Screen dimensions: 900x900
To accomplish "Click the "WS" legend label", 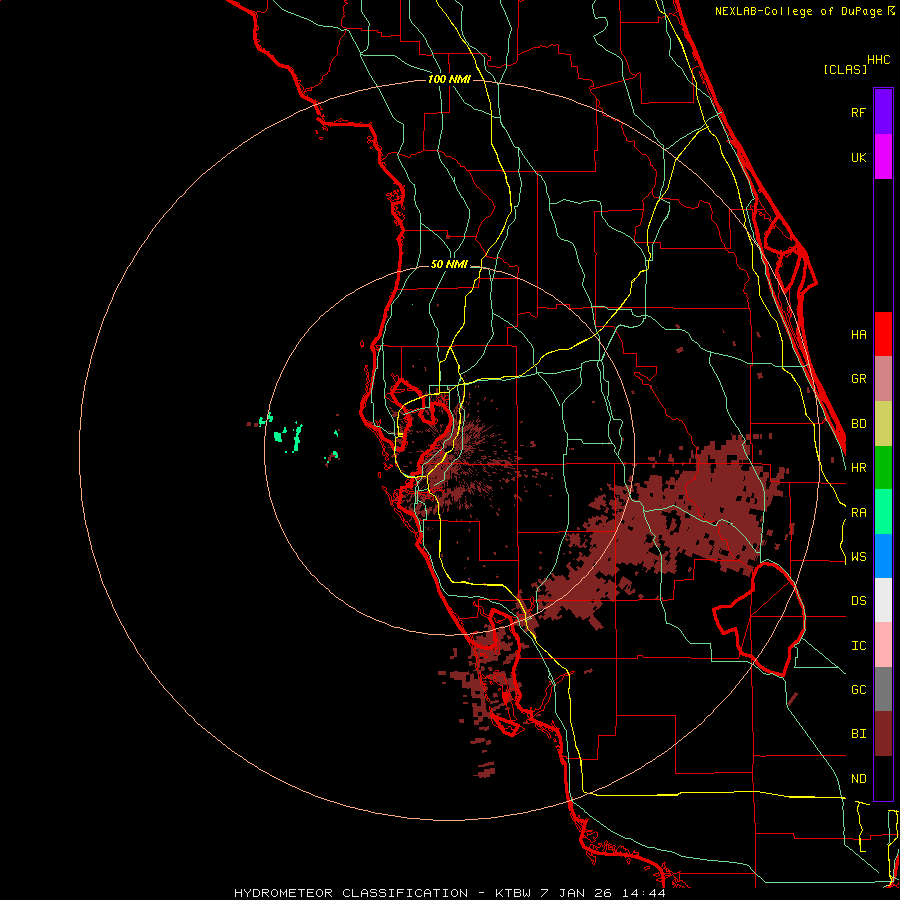I will tap(858, 557).
